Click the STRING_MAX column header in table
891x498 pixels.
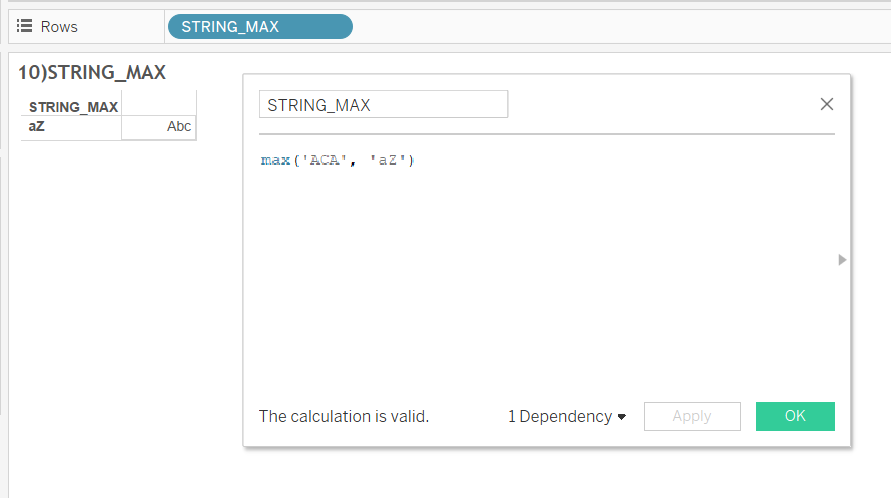coord(73,107)
